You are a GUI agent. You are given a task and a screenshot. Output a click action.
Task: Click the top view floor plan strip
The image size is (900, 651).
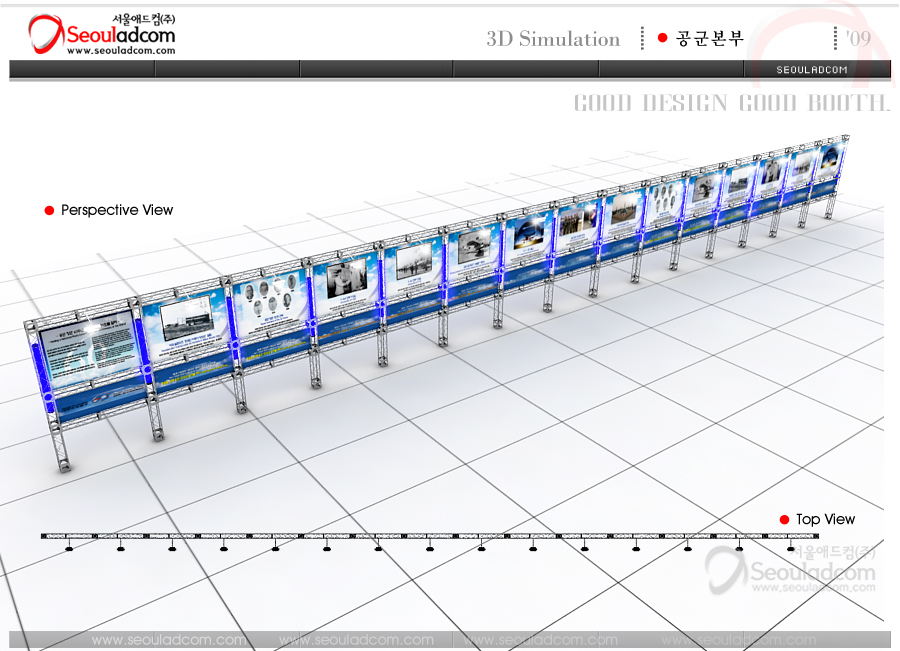420,537
